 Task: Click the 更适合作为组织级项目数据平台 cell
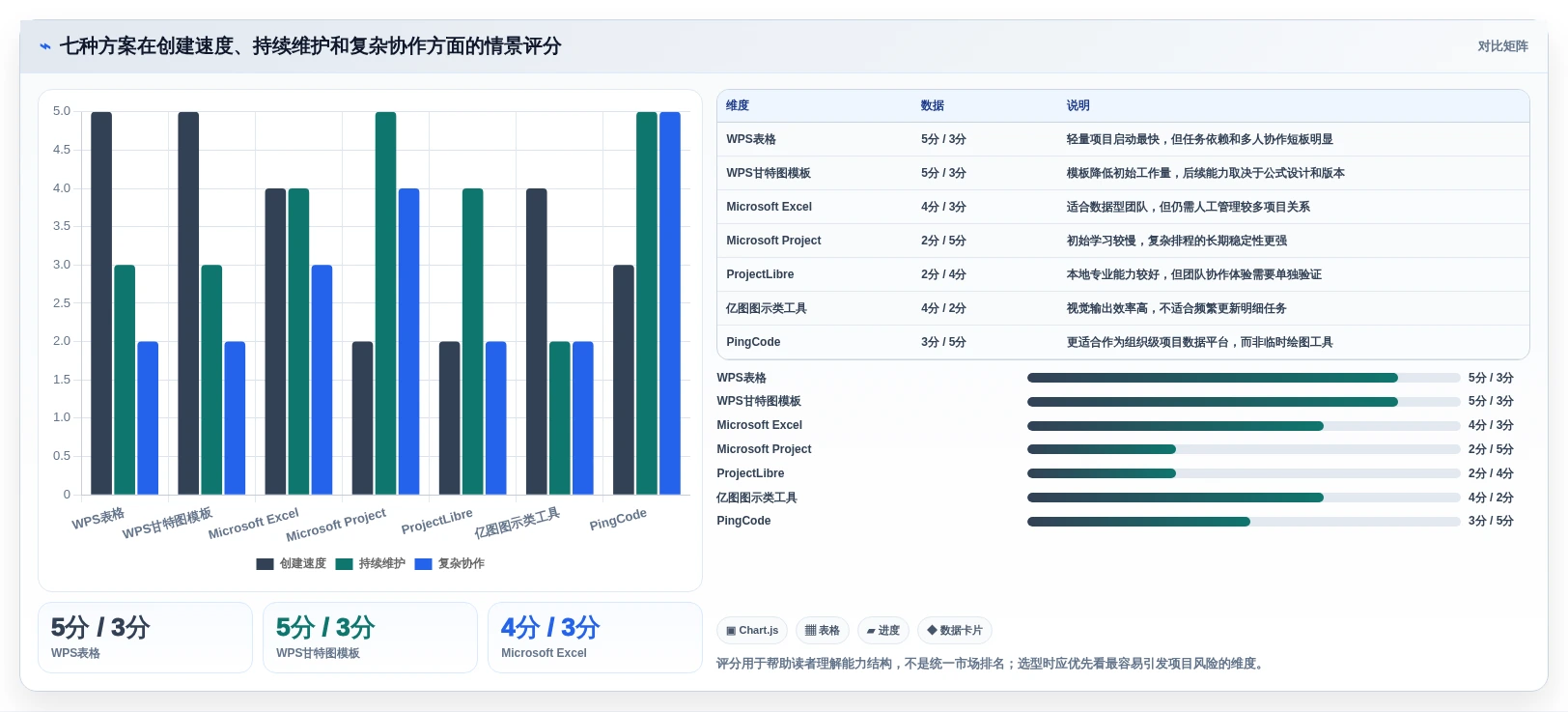(1199, 342)
